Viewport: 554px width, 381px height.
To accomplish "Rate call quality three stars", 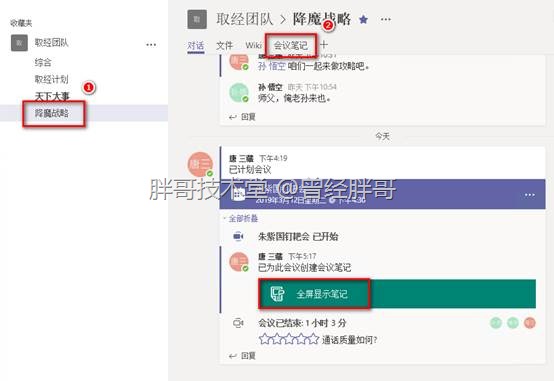I will tap(289, 340).
